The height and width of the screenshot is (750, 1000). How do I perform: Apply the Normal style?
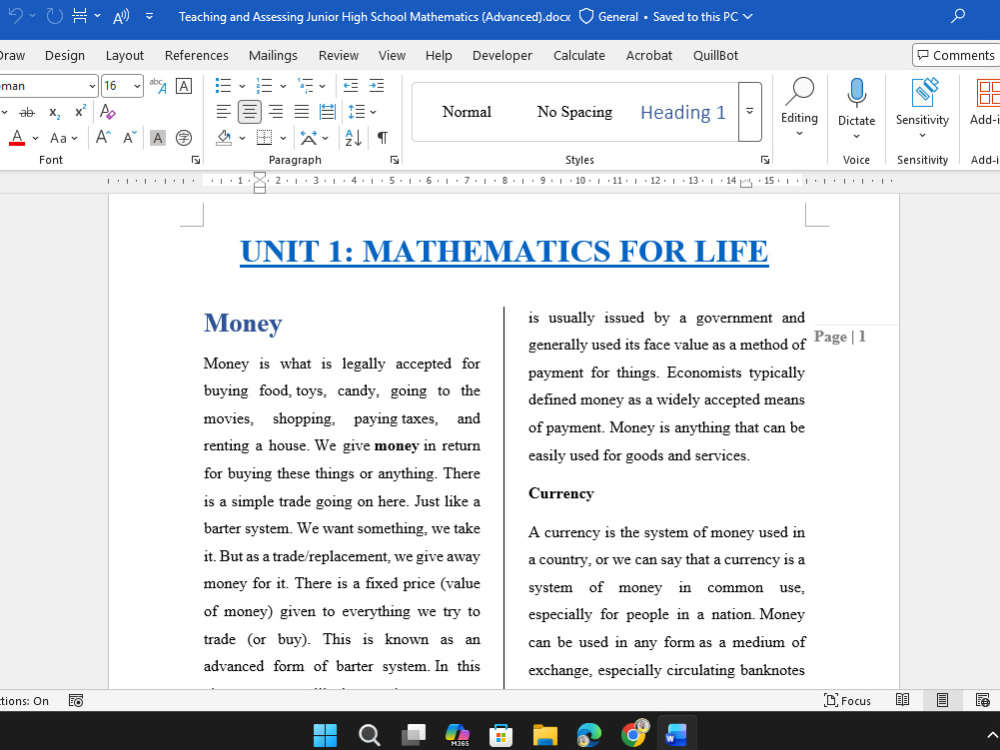coord(467,112)
